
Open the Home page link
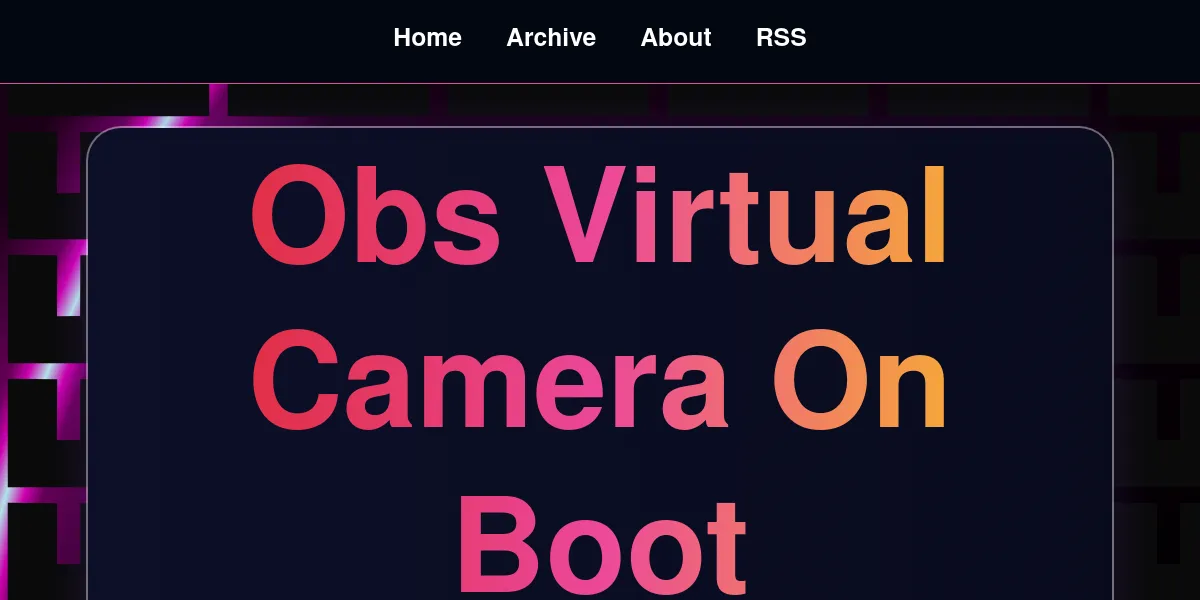[427, 38]
